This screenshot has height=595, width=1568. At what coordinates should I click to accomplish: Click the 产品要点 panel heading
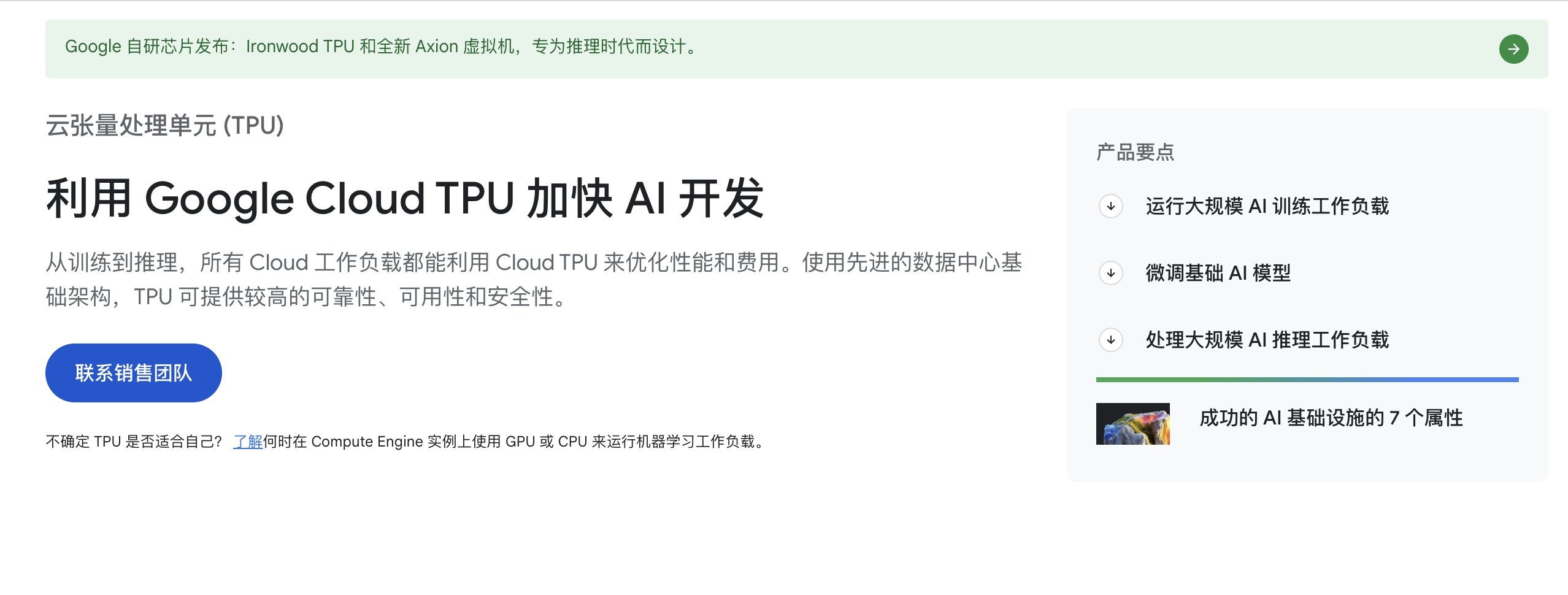click(1135, 152)
